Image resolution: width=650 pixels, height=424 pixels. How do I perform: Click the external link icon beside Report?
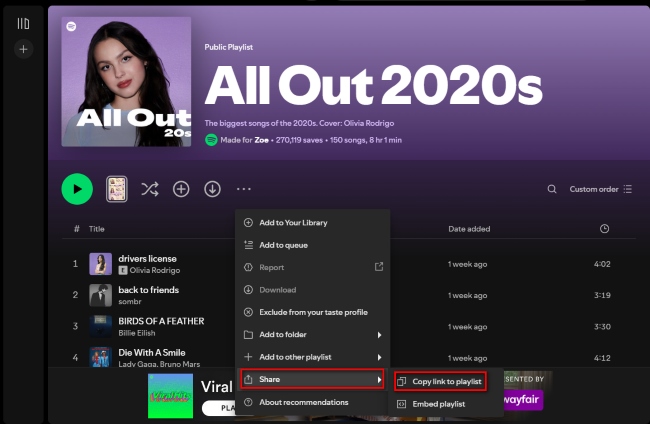pyautogui.click(x=379, y=267)
